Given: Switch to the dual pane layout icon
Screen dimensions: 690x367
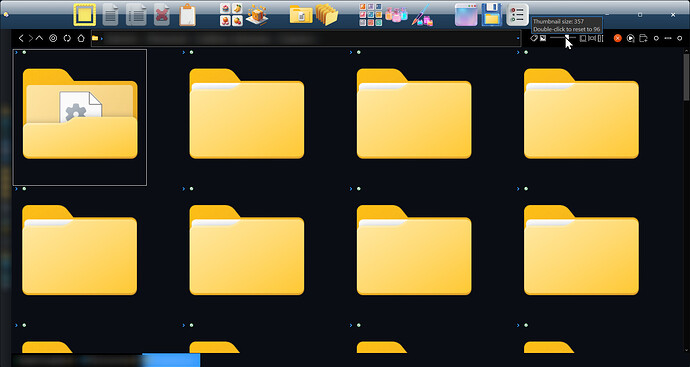Looking at the screenshot, I should (x=592, y=38).
